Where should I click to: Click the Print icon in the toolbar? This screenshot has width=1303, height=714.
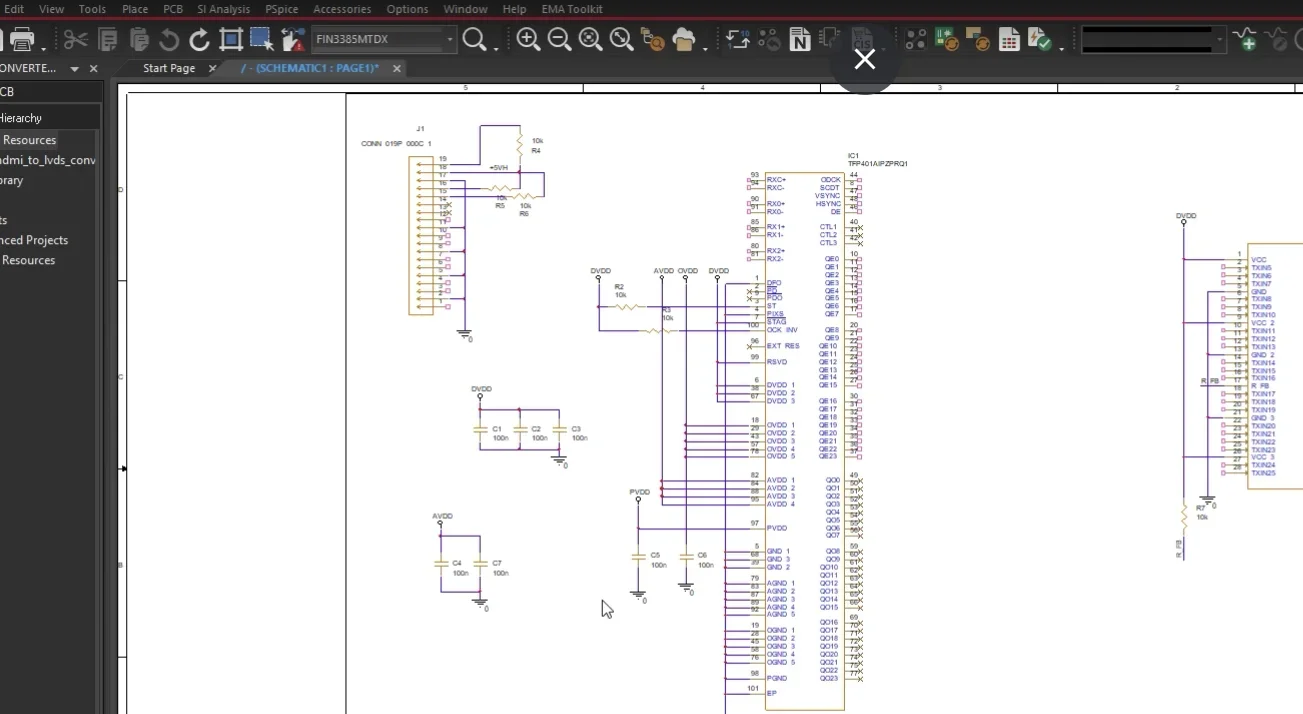(22, 40)
